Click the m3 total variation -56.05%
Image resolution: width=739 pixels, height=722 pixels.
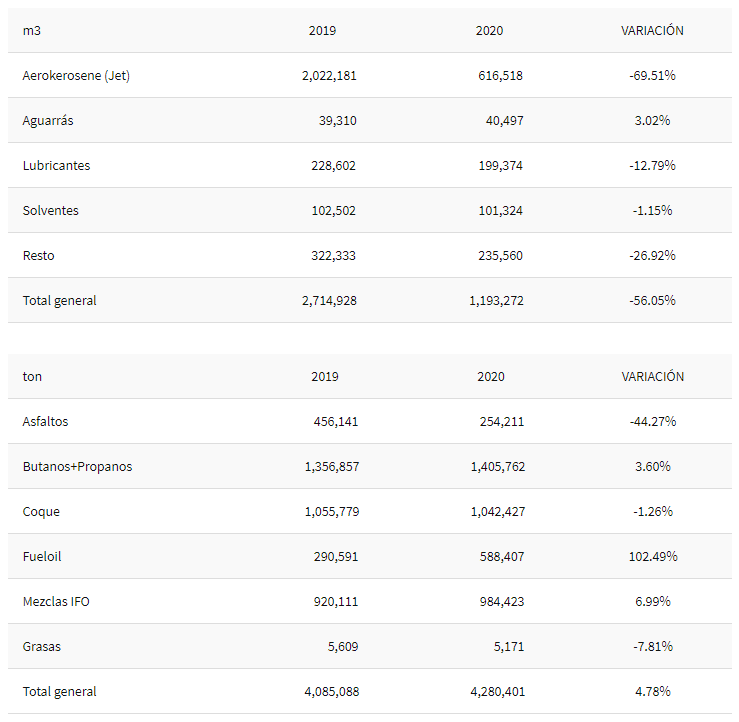[652, 301]
